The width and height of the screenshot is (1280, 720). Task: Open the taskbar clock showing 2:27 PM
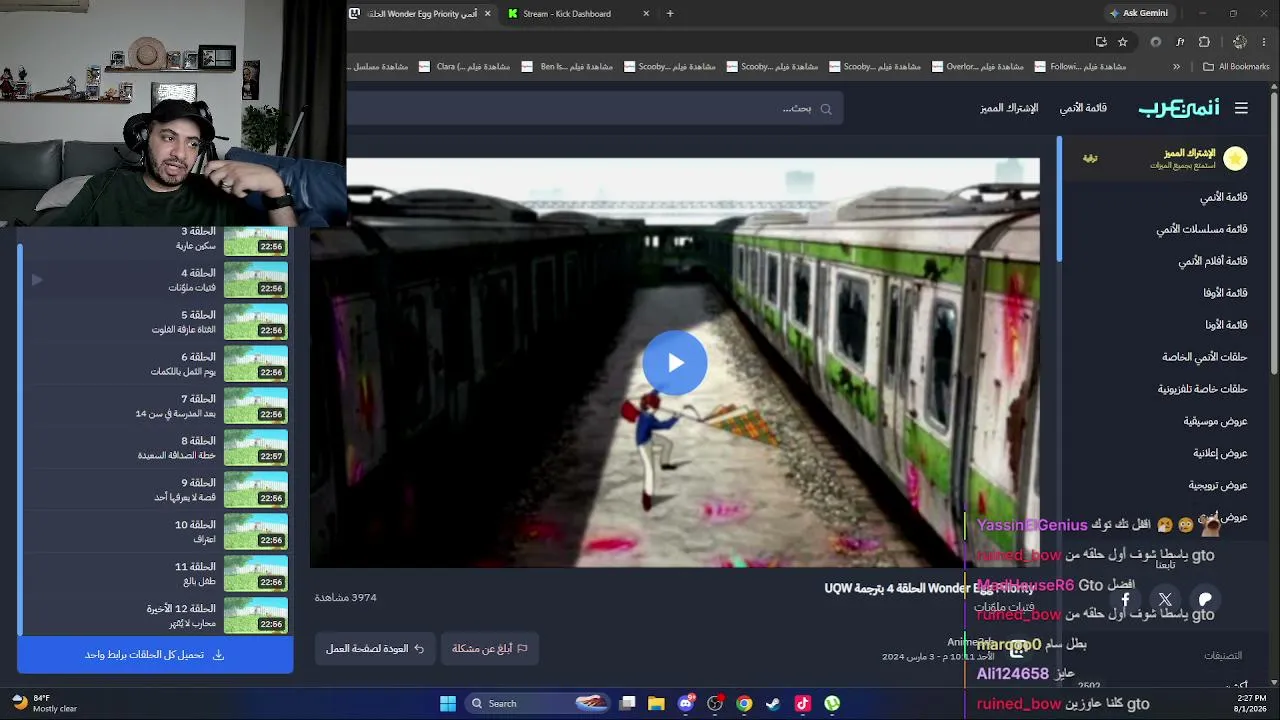click(x=1251, y=703)
